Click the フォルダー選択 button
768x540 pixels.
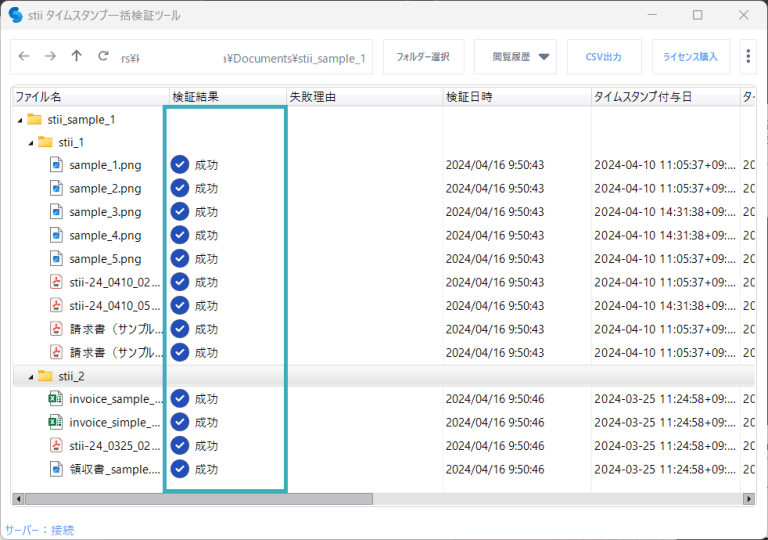click(x=423, y=57)
